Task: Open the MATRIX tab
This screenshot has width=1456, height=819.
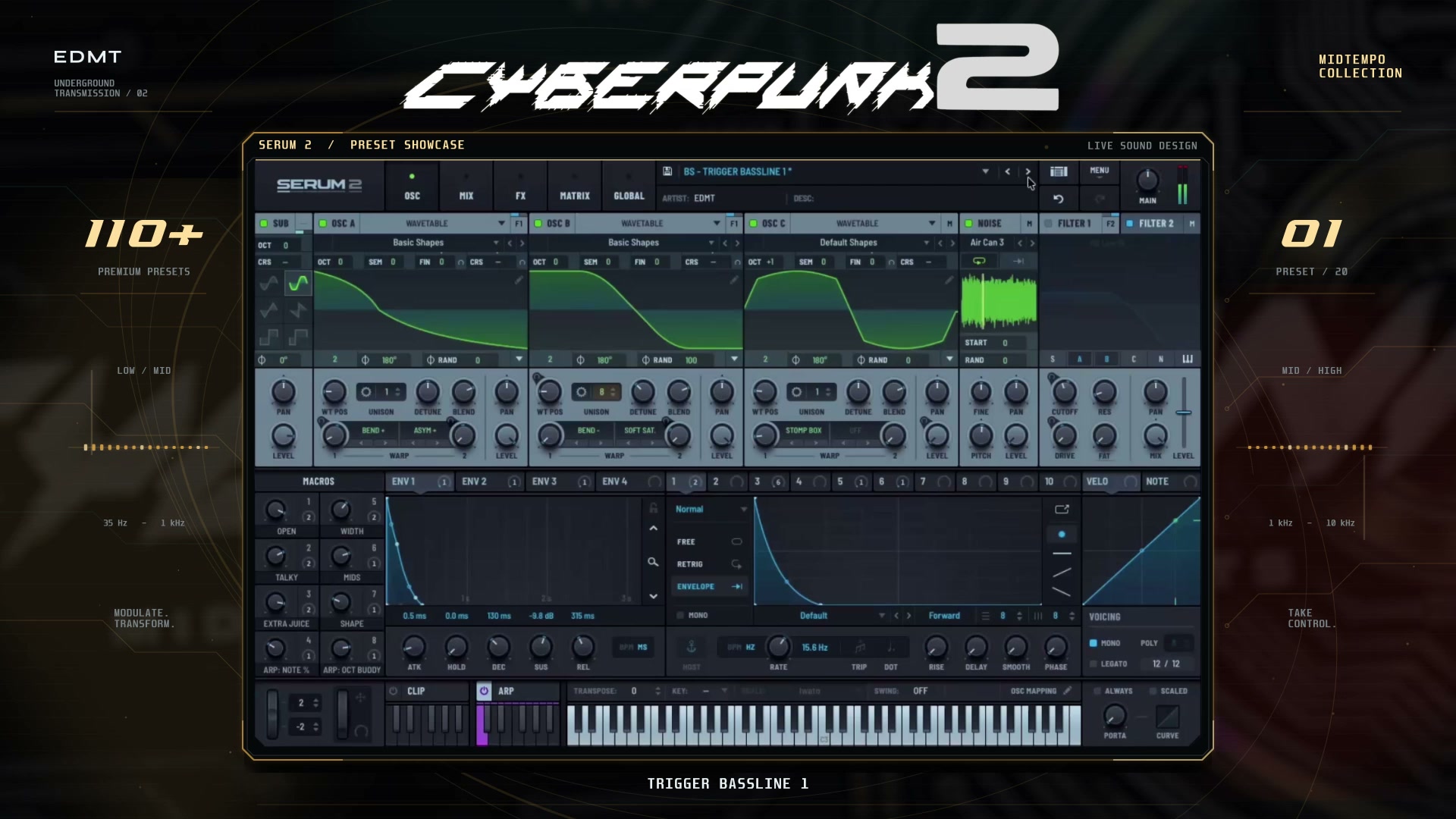Action: 575,186
